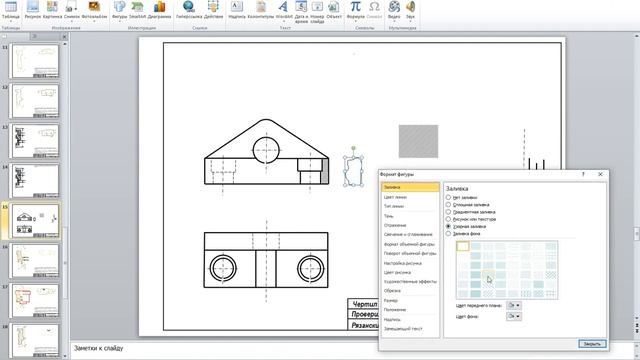Open Цвет переднего плана color dropdown
This screenshot has width=640, height=360.
pos(513,305)
